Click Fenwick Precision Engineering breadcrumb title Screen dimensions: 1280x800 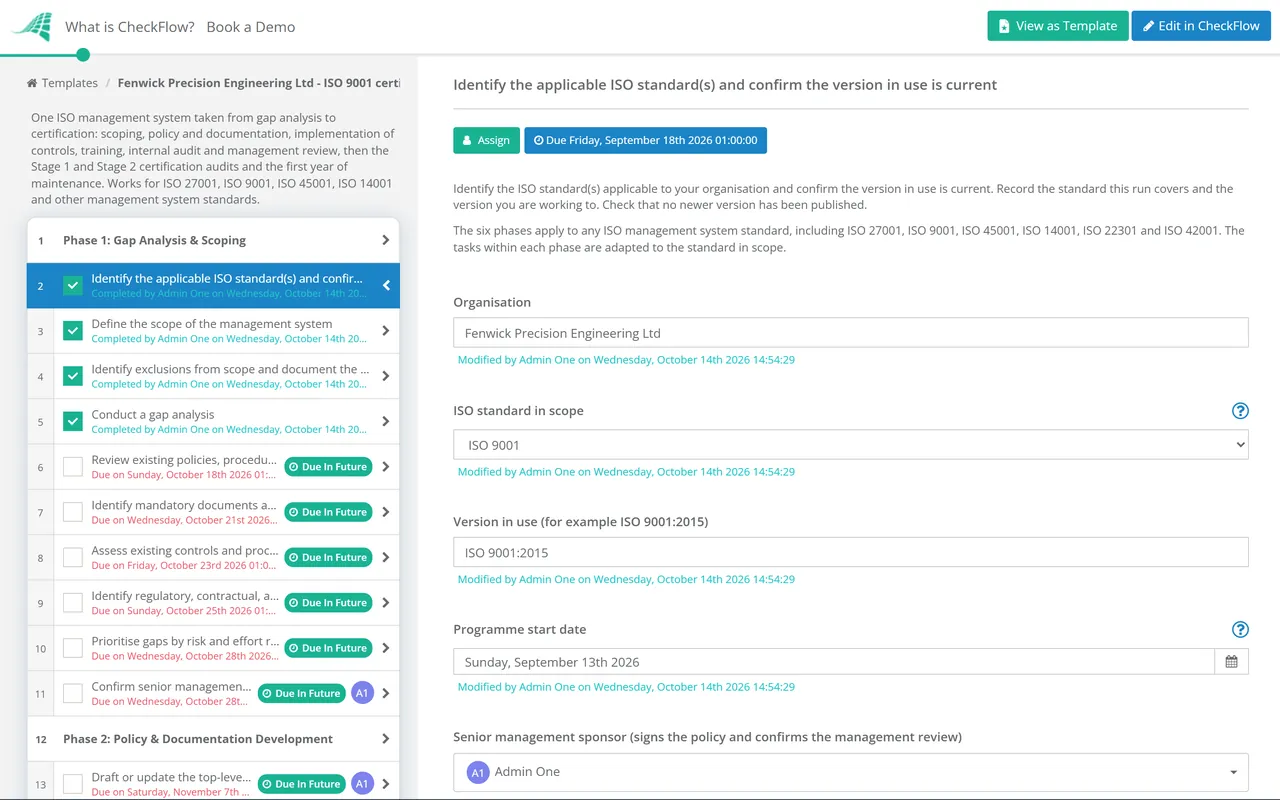259,83
